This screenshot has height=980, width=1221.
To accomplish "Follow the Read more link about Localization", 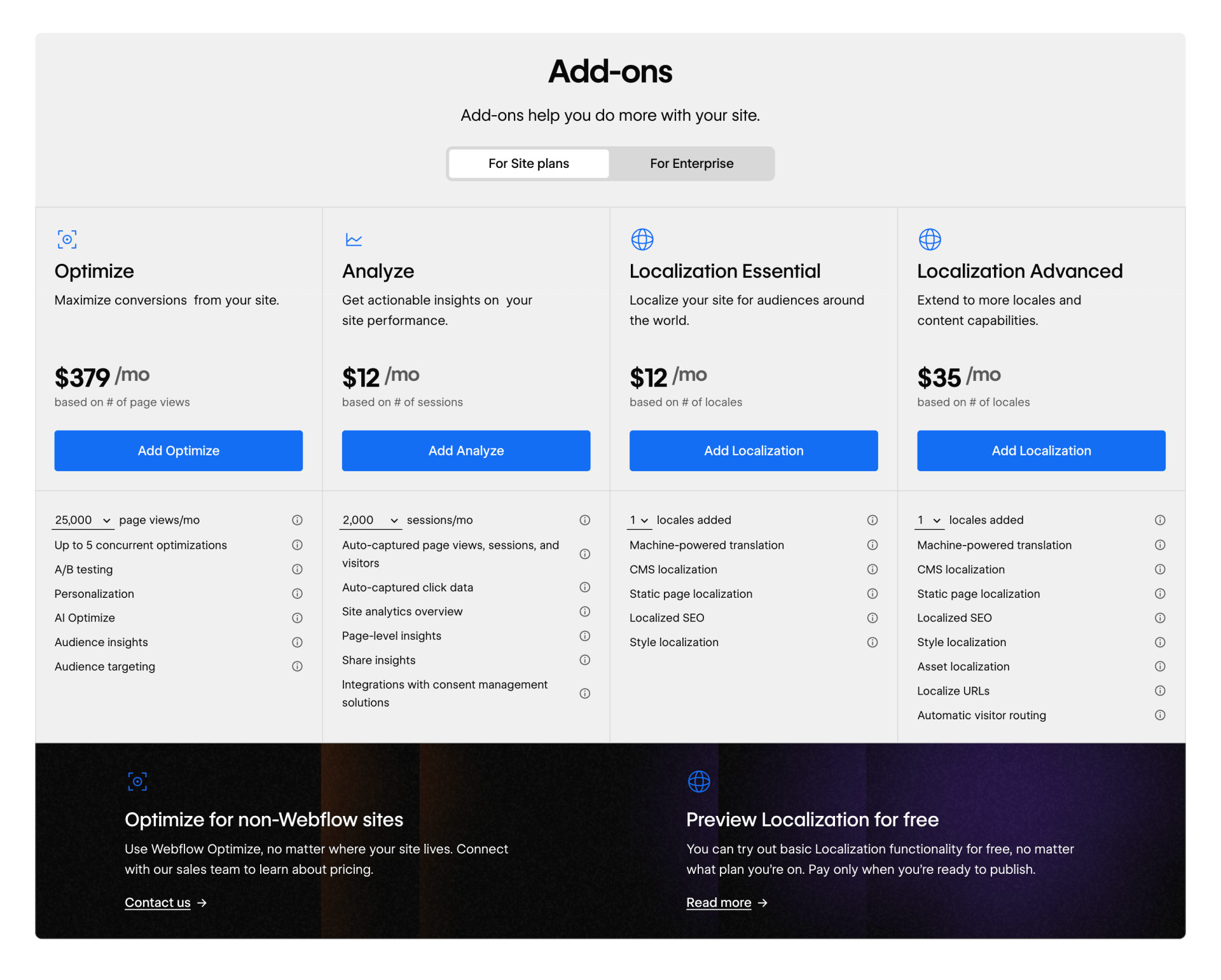I will [x=719, y=902].
